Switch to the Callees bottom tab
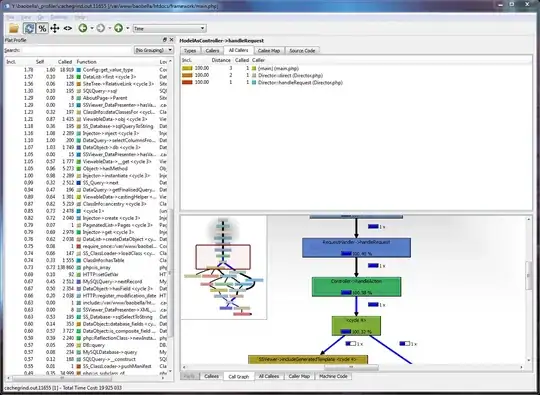This screenshot has height=395, width=540. tap(211, 376)
